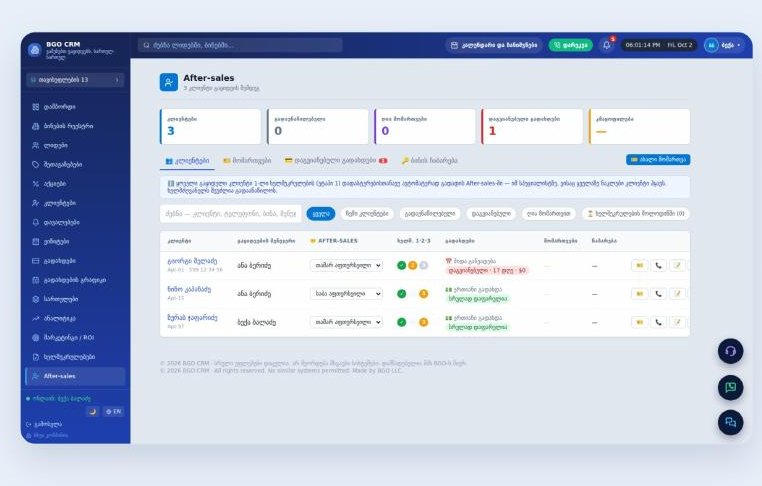Open the notification bell with red badge

607,45
